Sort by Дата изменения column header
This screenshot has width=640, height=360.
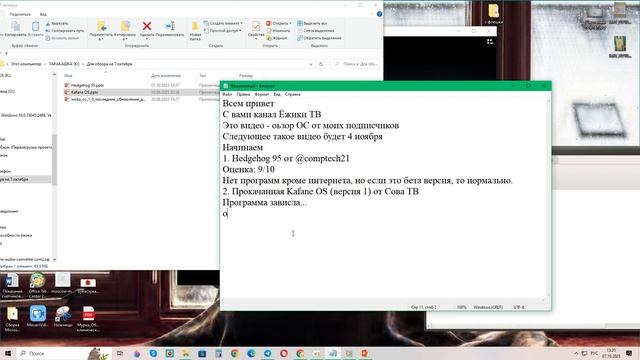166,76
